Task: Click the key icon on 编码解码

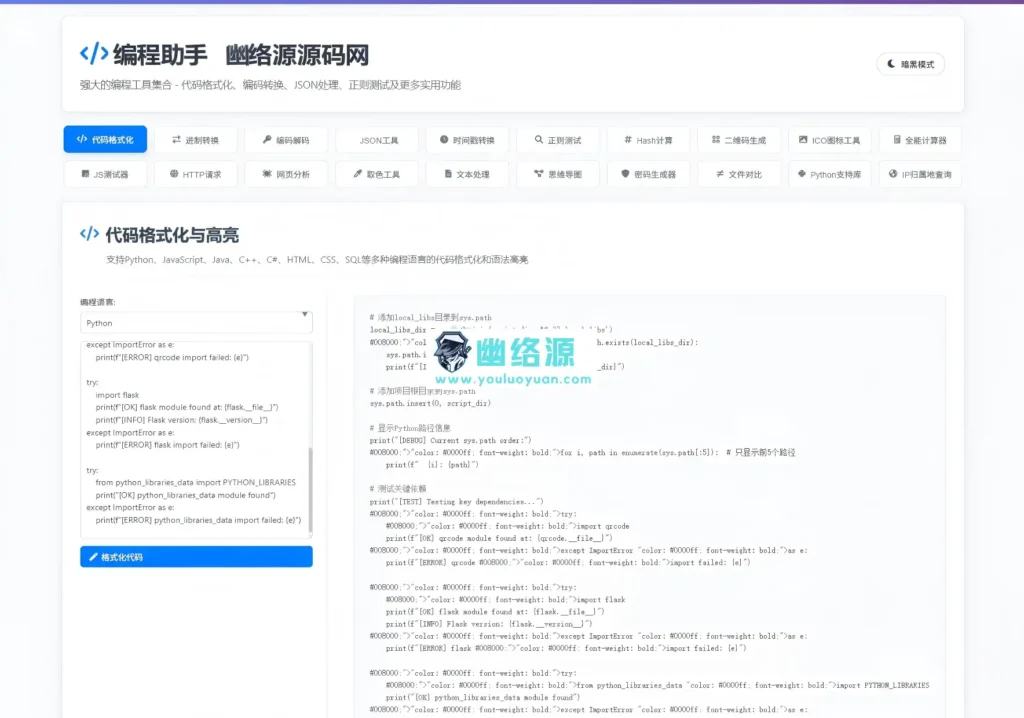Action: pyautogui.click(x=267, y=140)
